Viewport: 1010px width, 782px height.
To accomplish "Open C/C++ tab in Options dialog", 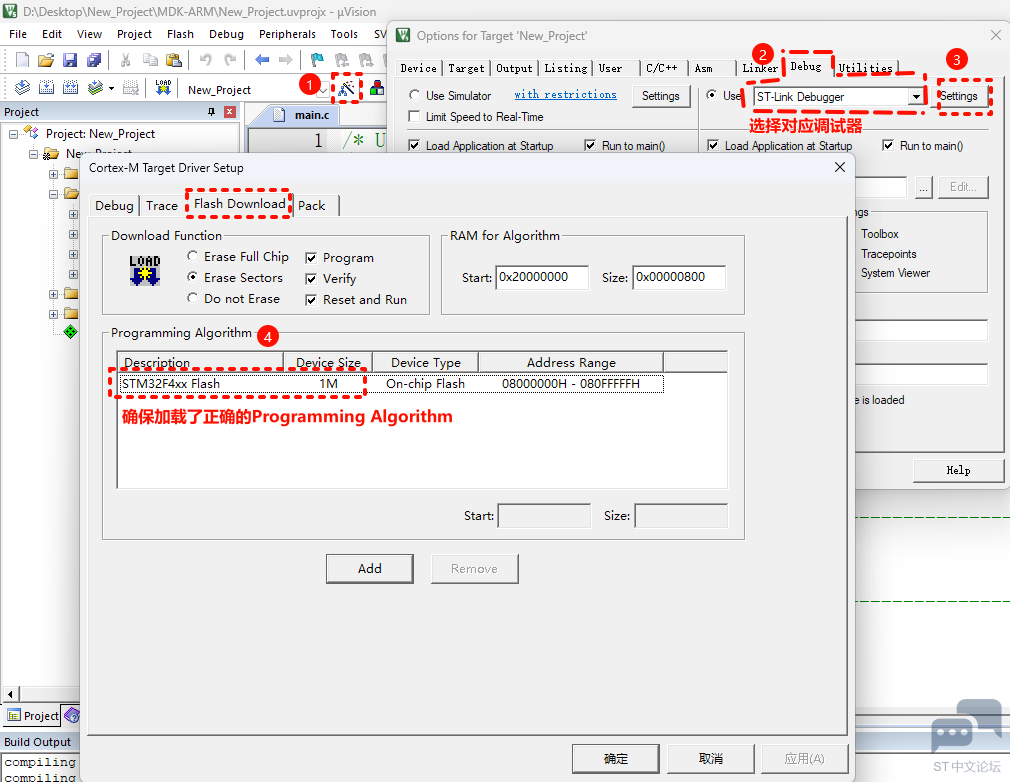I will click(x=662, y=68).
